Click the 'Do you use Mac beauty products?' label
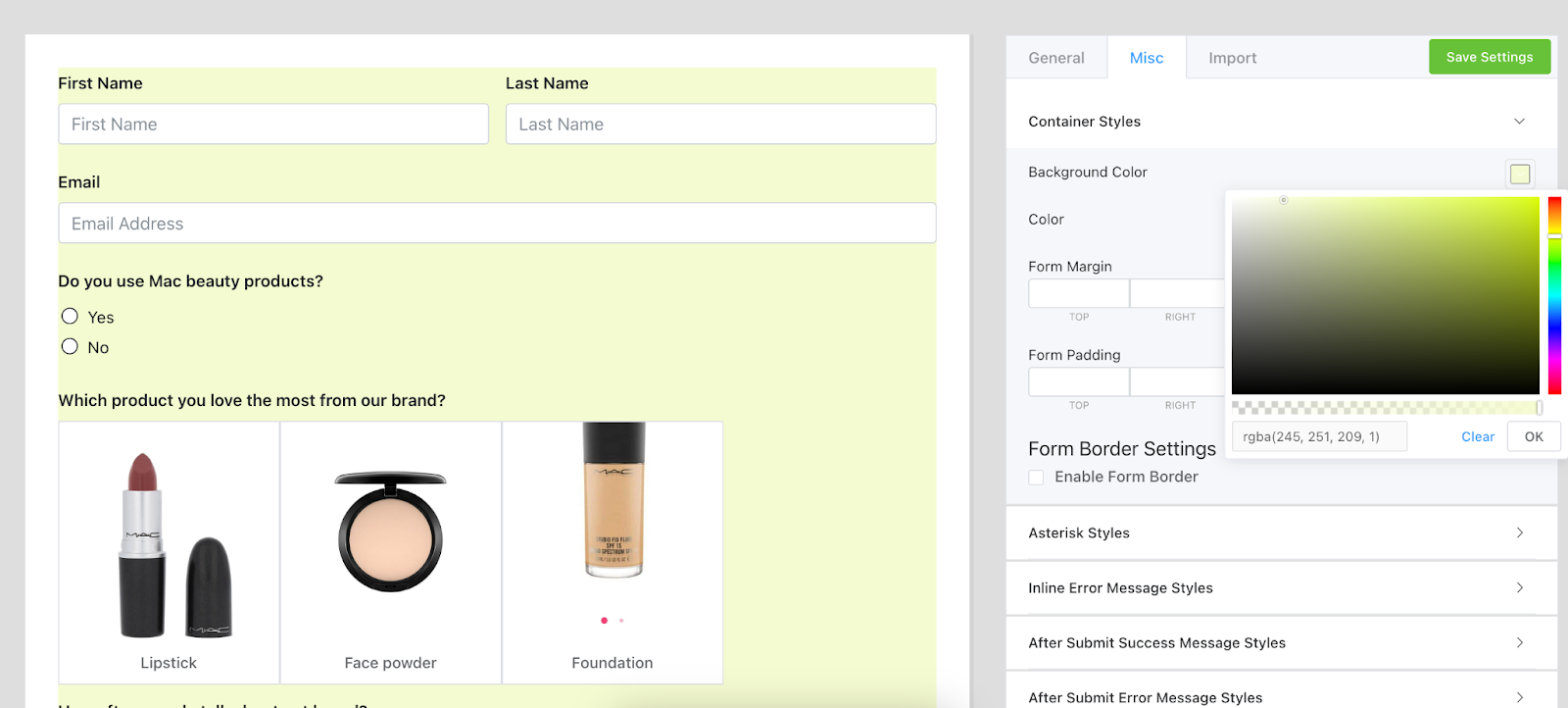The image size is (1568, 708). pyautogui.click(x=190, y=281)
